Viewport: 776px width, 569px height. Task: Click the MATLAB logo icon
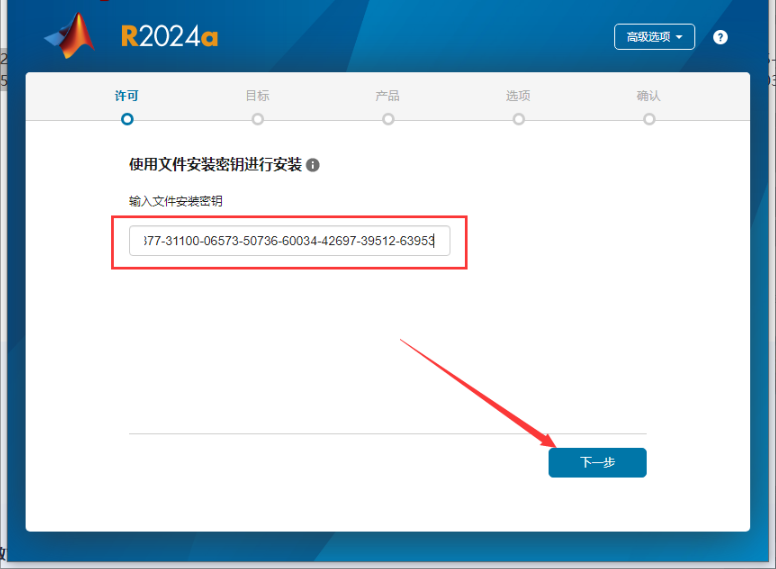point(70,36)
